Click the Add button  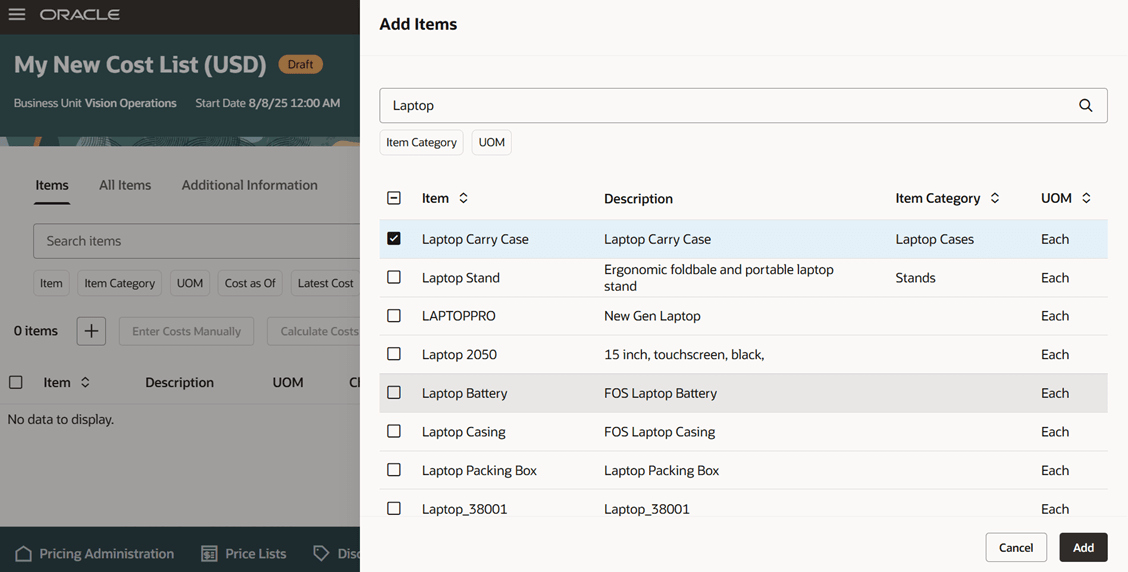coord(1083,548)
